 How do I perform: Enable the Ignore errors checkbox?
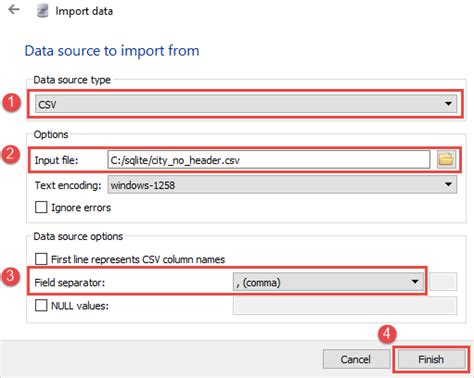point(41,207)
